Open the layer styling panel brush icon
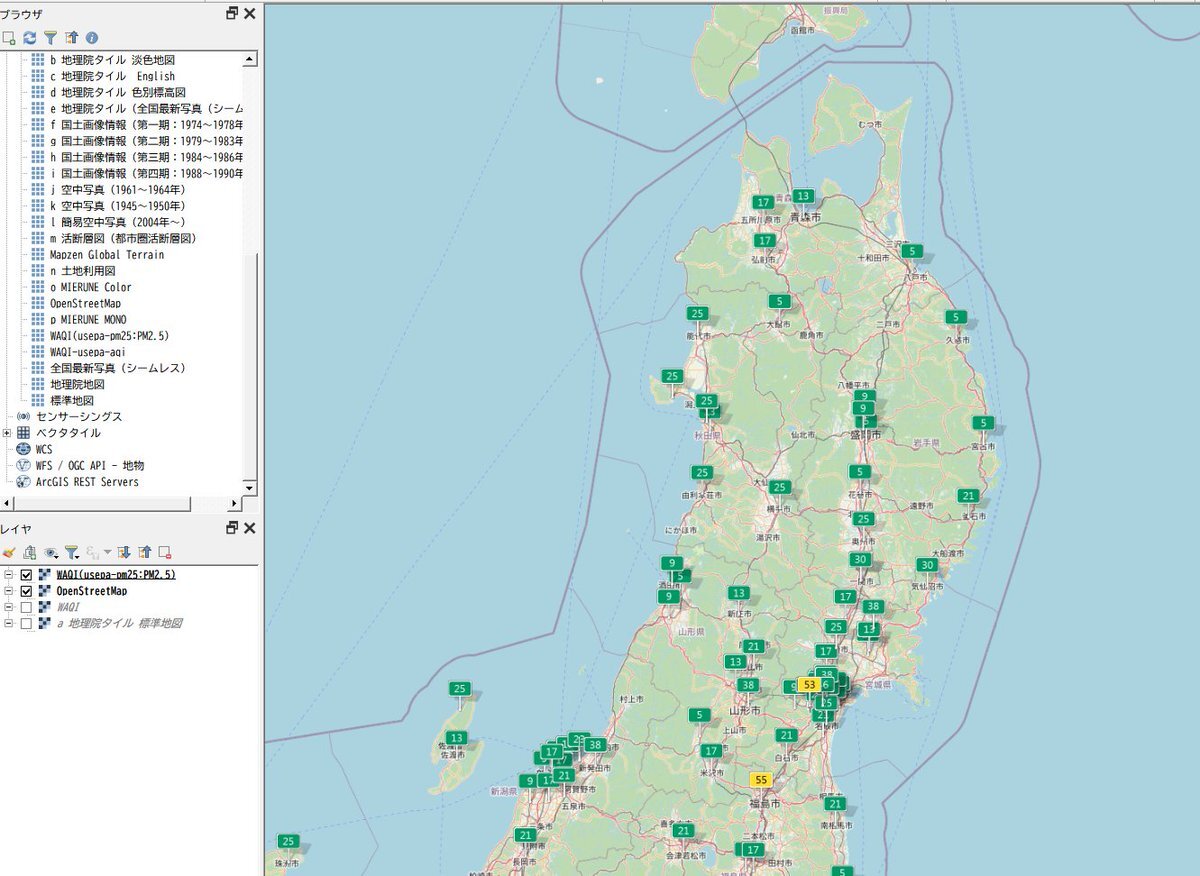Image resolution: width=1200 pixels, height=876 pixels. 9,552
